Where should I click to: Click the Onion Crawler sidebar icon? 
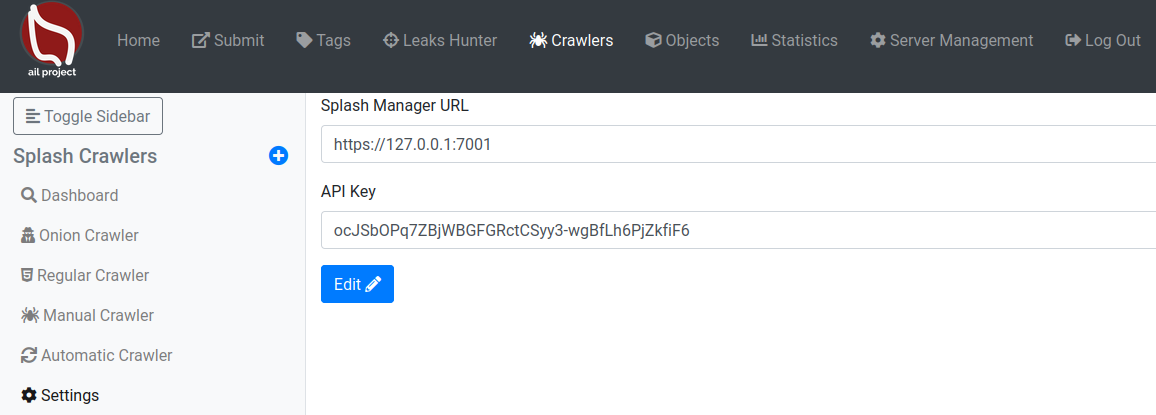(x=28, y=235)
